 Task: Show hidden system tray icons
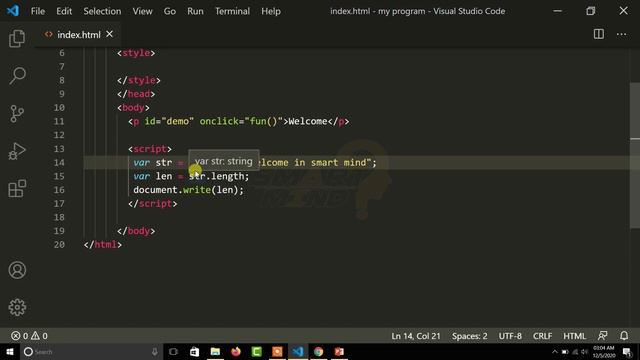click(x=555, y=351)
